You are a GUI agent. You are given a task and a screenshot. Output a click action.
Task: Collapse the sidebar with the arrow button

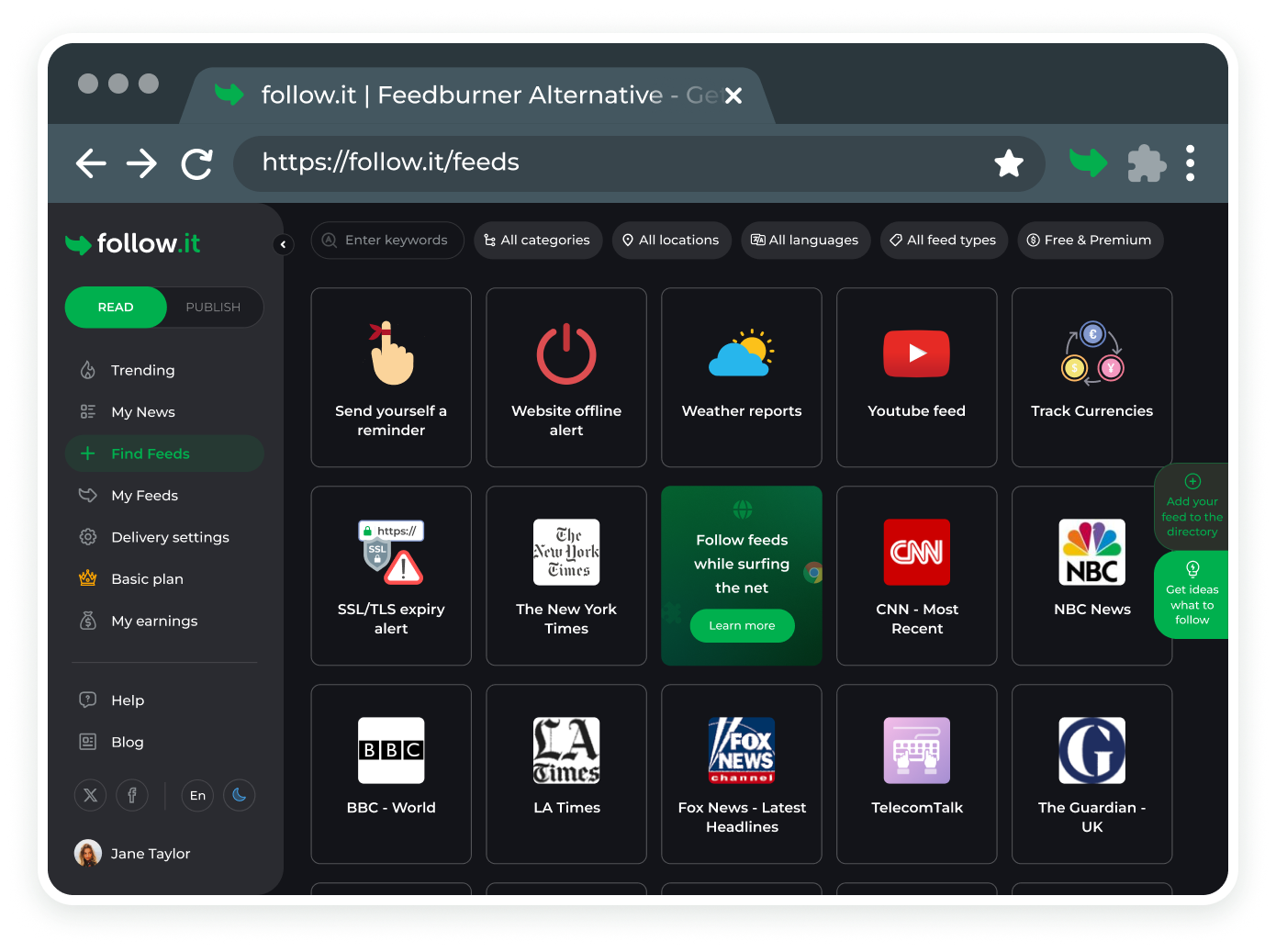coord(283,244)
